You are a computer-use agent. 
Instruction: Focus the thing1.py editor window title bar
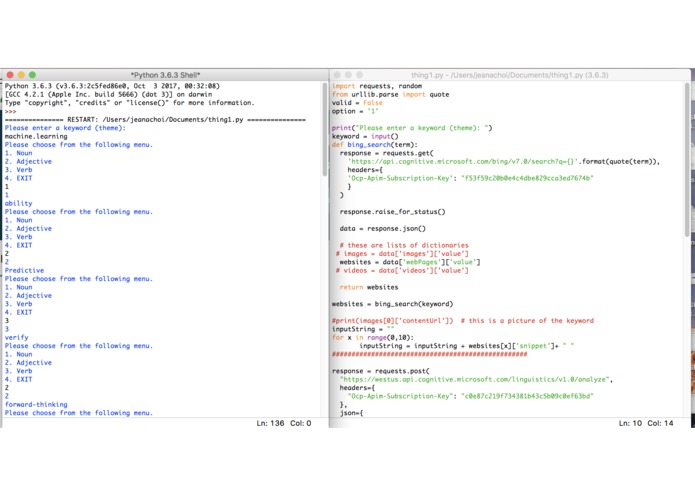click(x=509, y=75)
